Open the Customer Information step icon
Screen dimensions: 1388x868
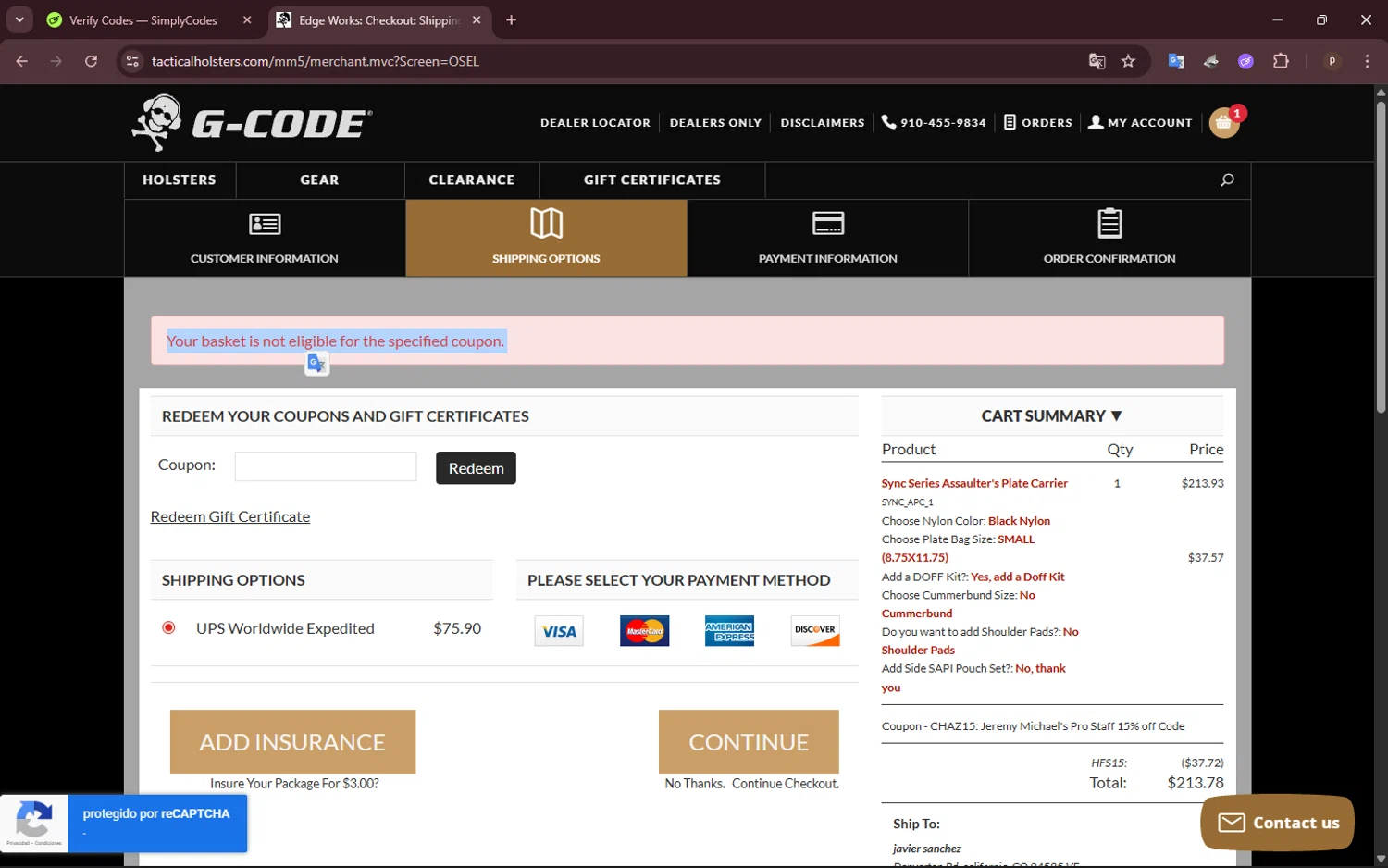pos(265,224)
